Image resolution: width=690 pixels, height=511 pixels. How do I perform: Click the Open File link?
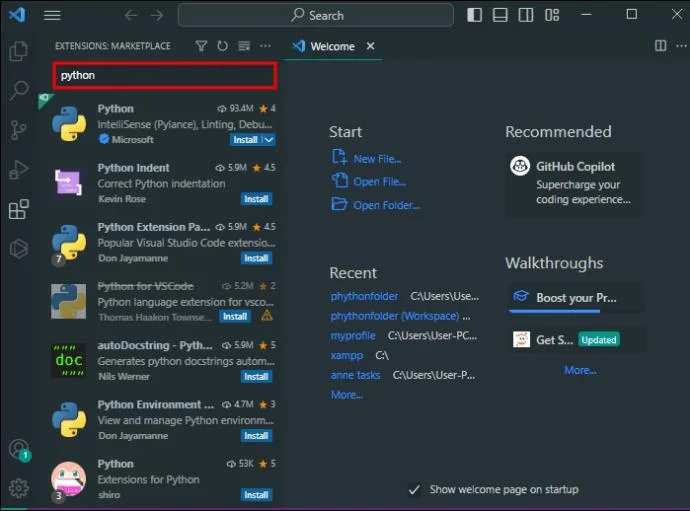[380, 182]
